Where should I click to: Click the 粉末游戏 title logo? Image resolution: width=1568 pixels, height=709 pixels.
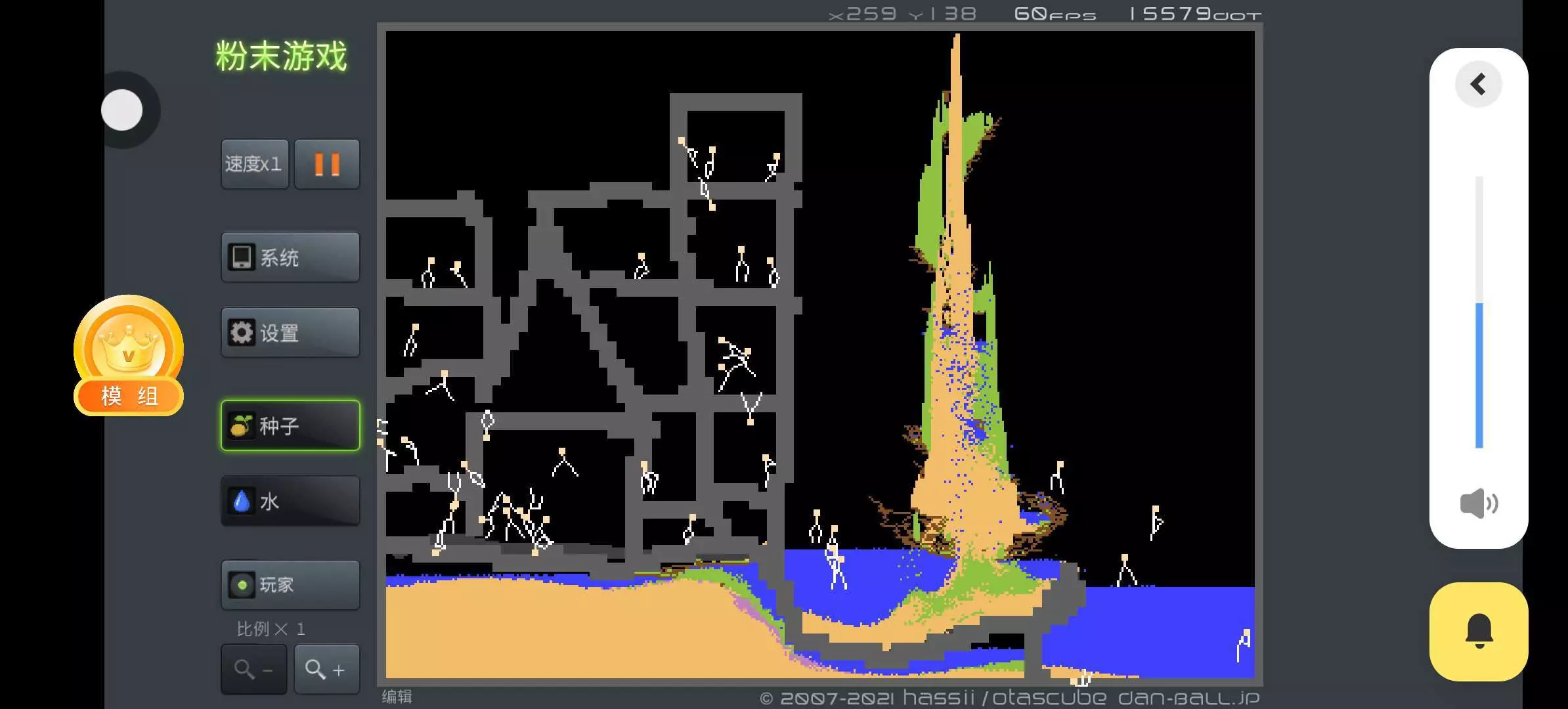[281, 56]
